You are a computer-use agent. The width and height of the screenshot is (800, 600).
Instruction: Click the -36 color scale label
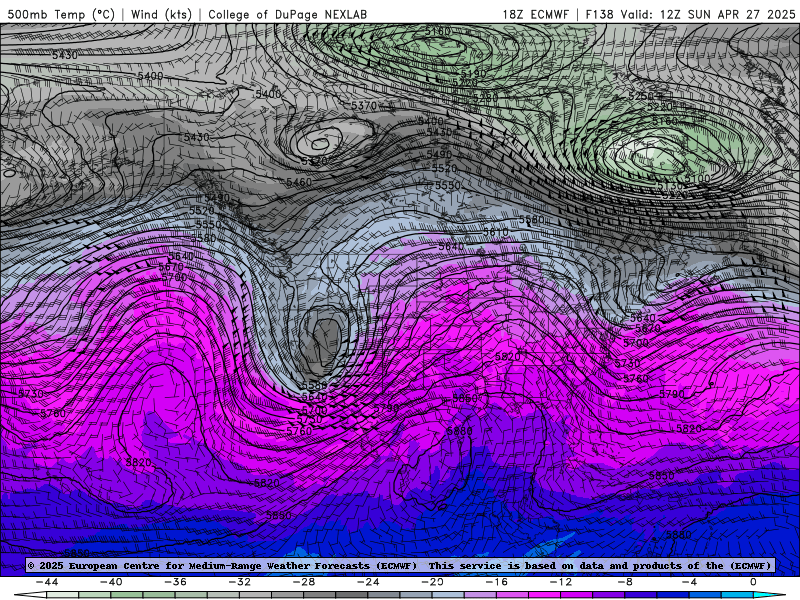(176, 582)
